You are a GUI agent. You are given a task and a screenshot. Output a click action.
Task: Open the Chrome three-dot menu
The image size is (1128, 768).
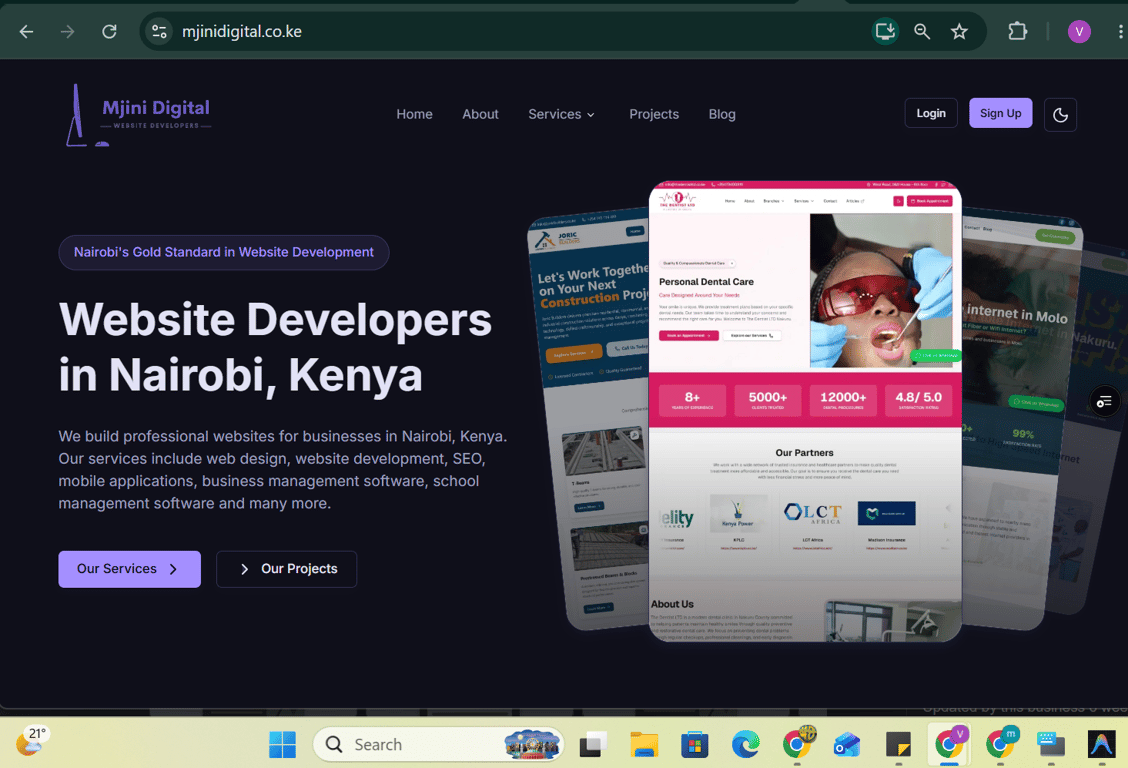coord(1120,32)
